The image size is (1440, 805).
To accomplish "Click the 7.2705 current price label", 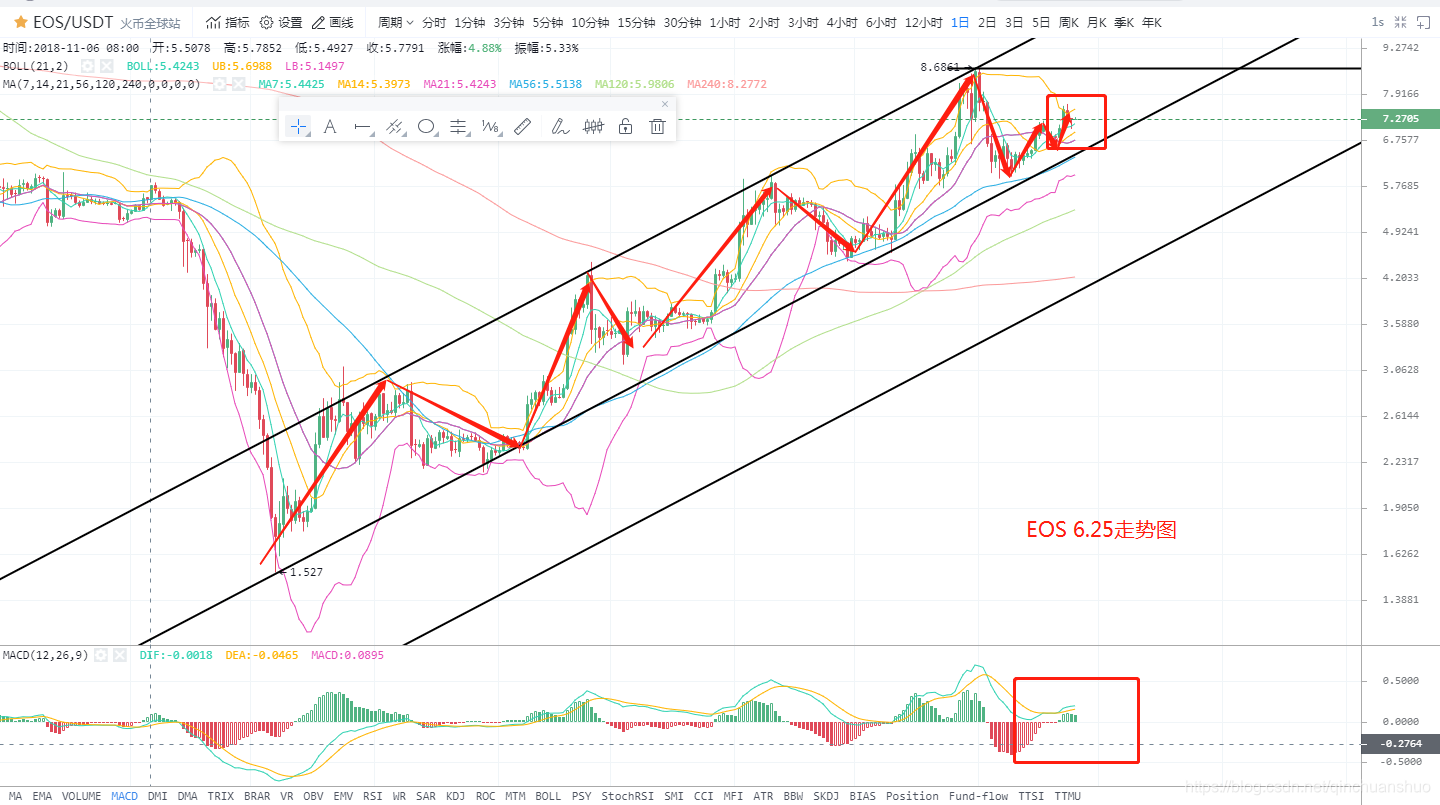I will click(x=1401, y=118).
